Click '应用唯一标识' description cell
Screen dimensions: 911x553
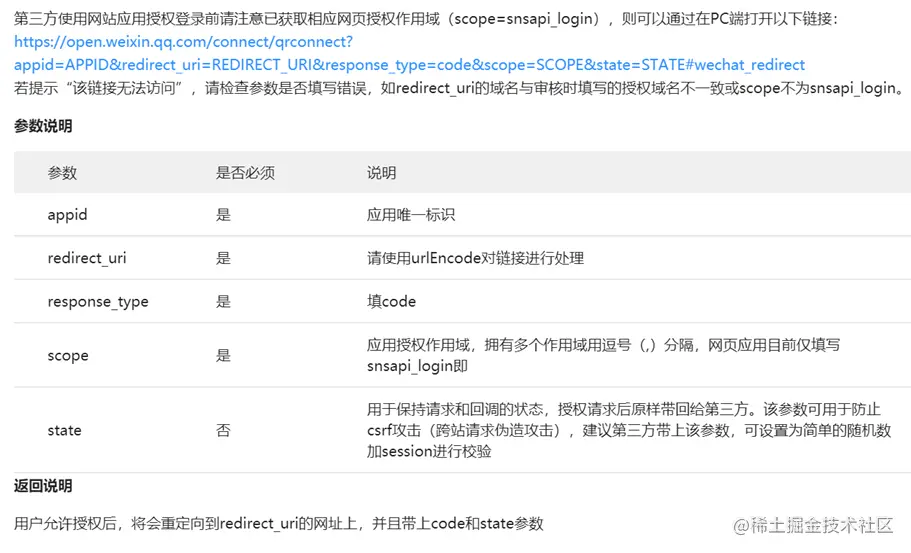pyautogui.click(x=411, y=215)
